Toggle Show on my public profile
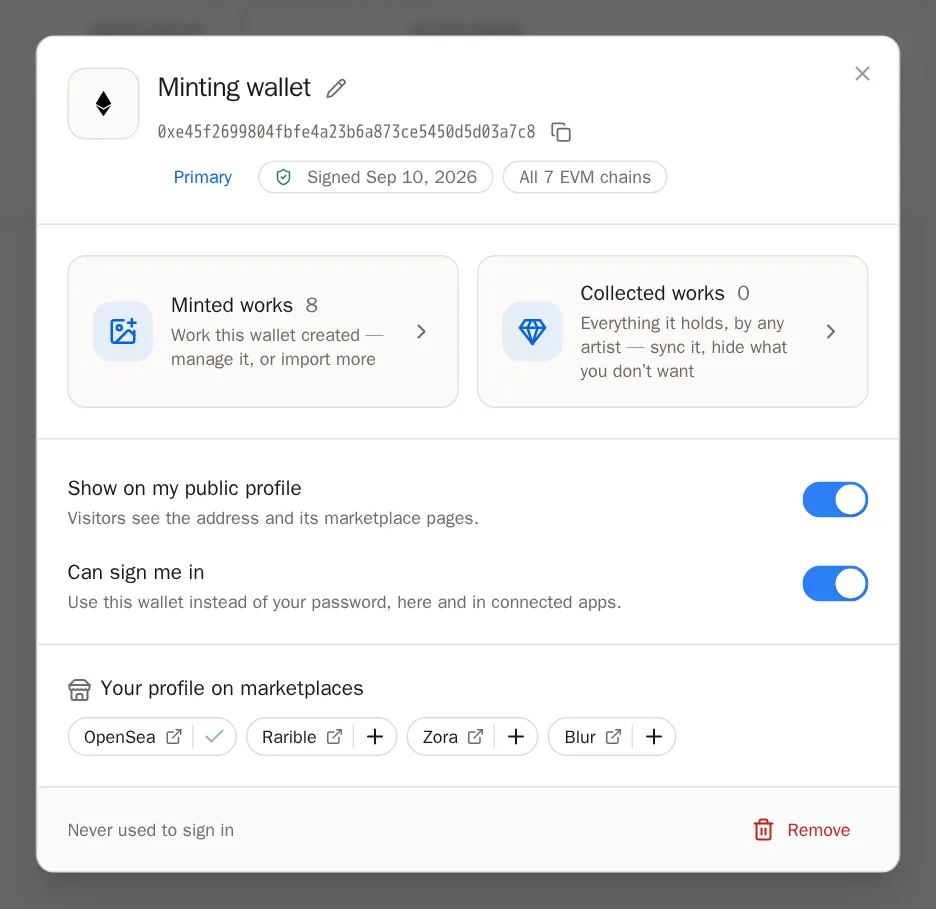The height and width of the screenshot is (909, 936). point(835,500)
